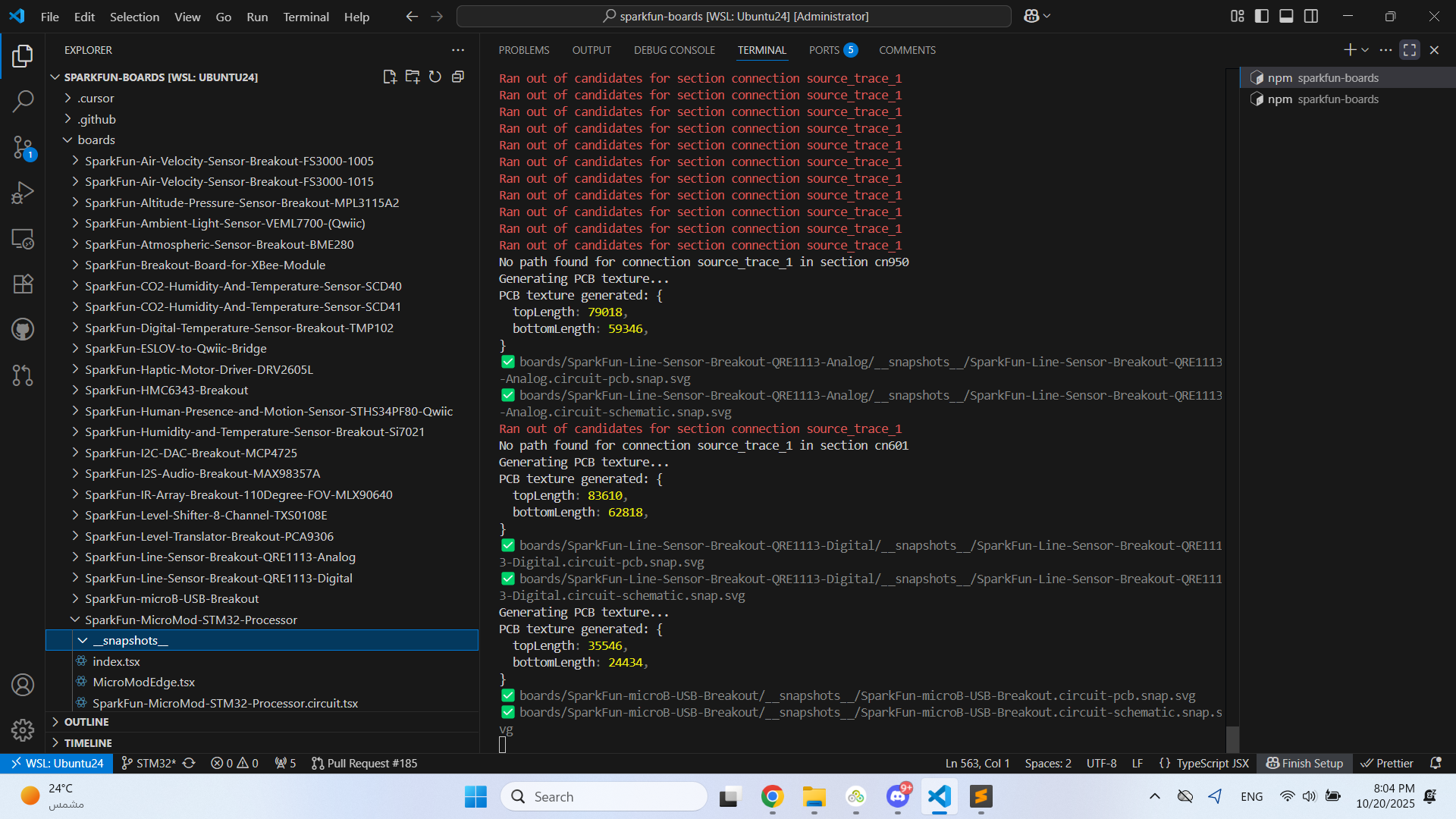
Task: Click the Finish Setup status button
Action: click(x=1305, y=763)
